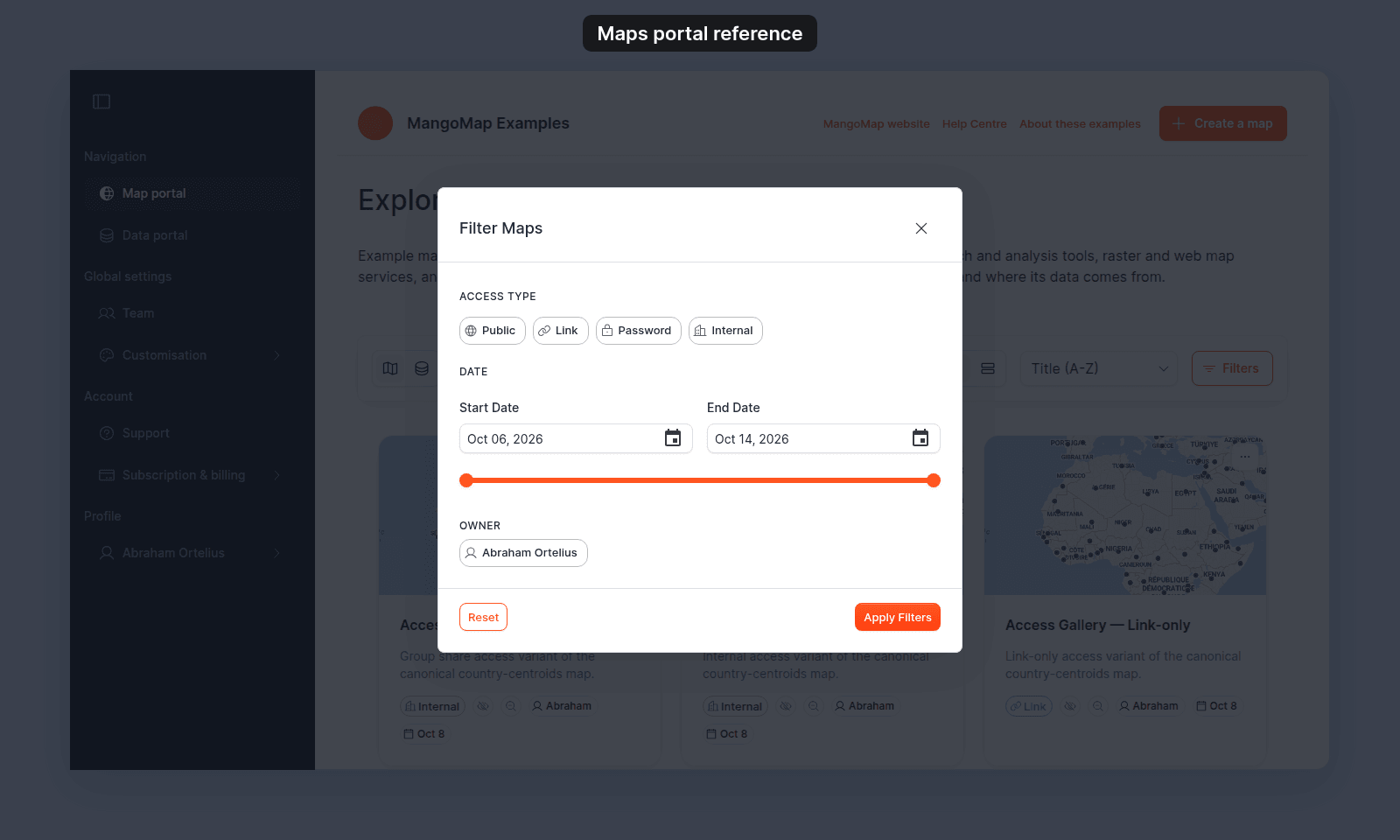Open Access Gallery — Link-only title
The width and height of the screenshot is (1400, 840).
1097,626
